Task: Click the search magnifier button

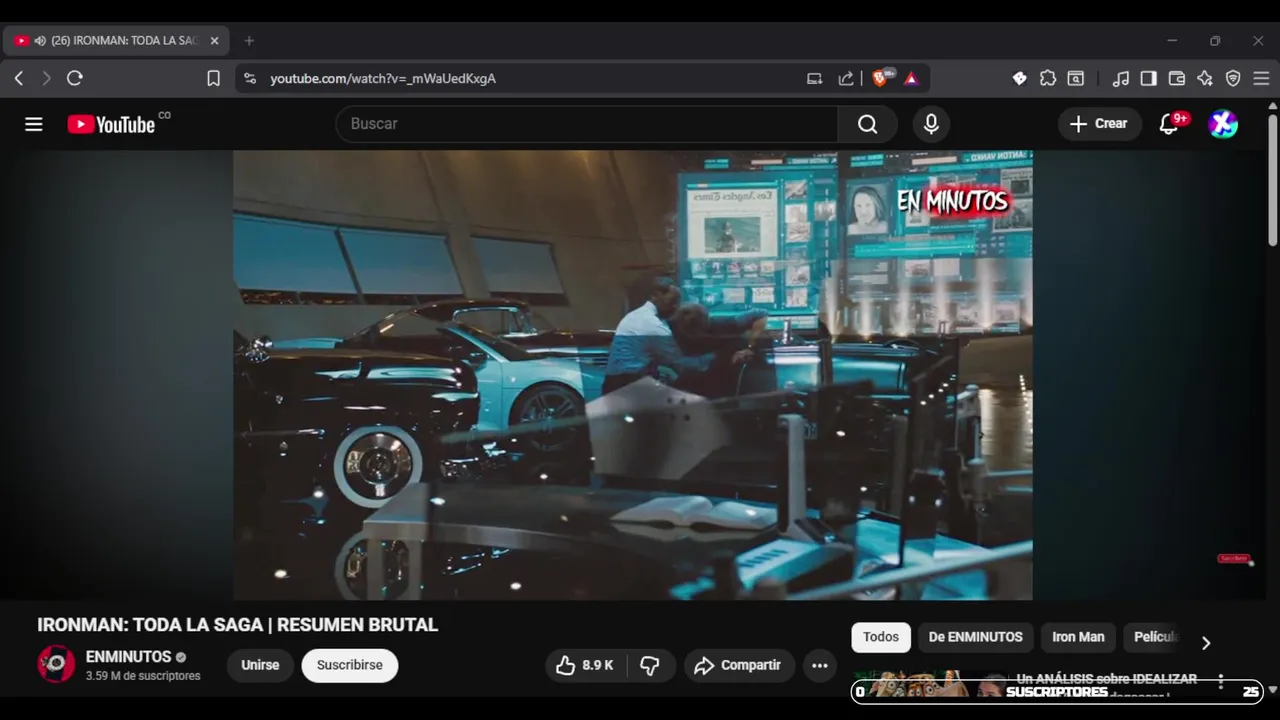Action: click(867, 124)
